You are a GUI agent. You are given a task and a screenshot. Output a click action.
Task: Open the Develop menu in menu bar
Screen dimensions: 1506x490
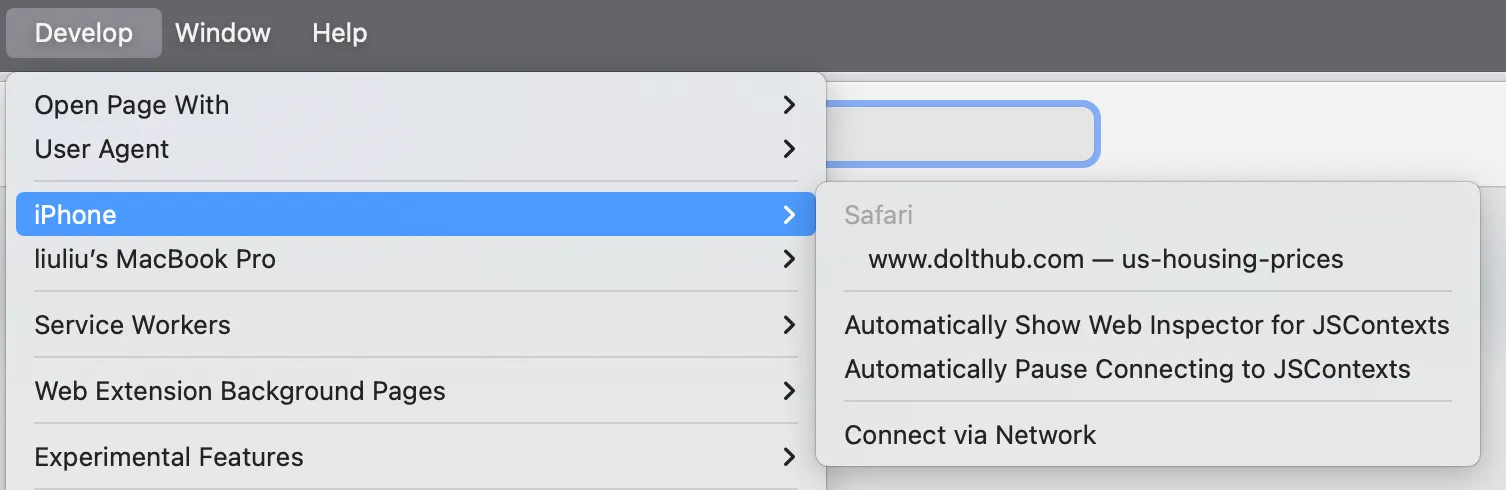pyautogui.click(x=84, y=33)
